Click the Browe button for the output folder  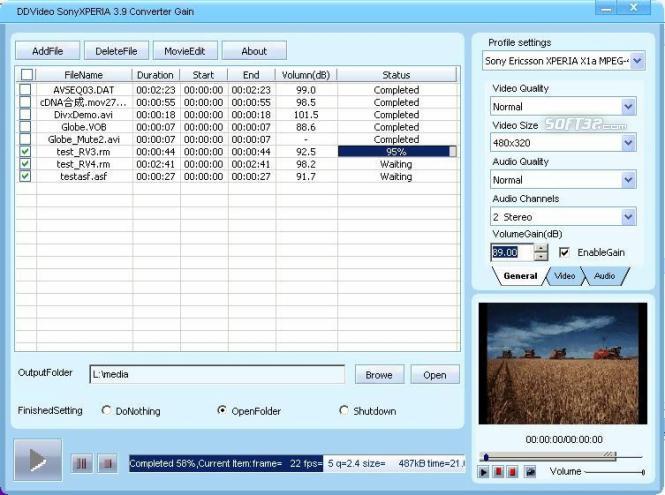click(x=379, y=375)
